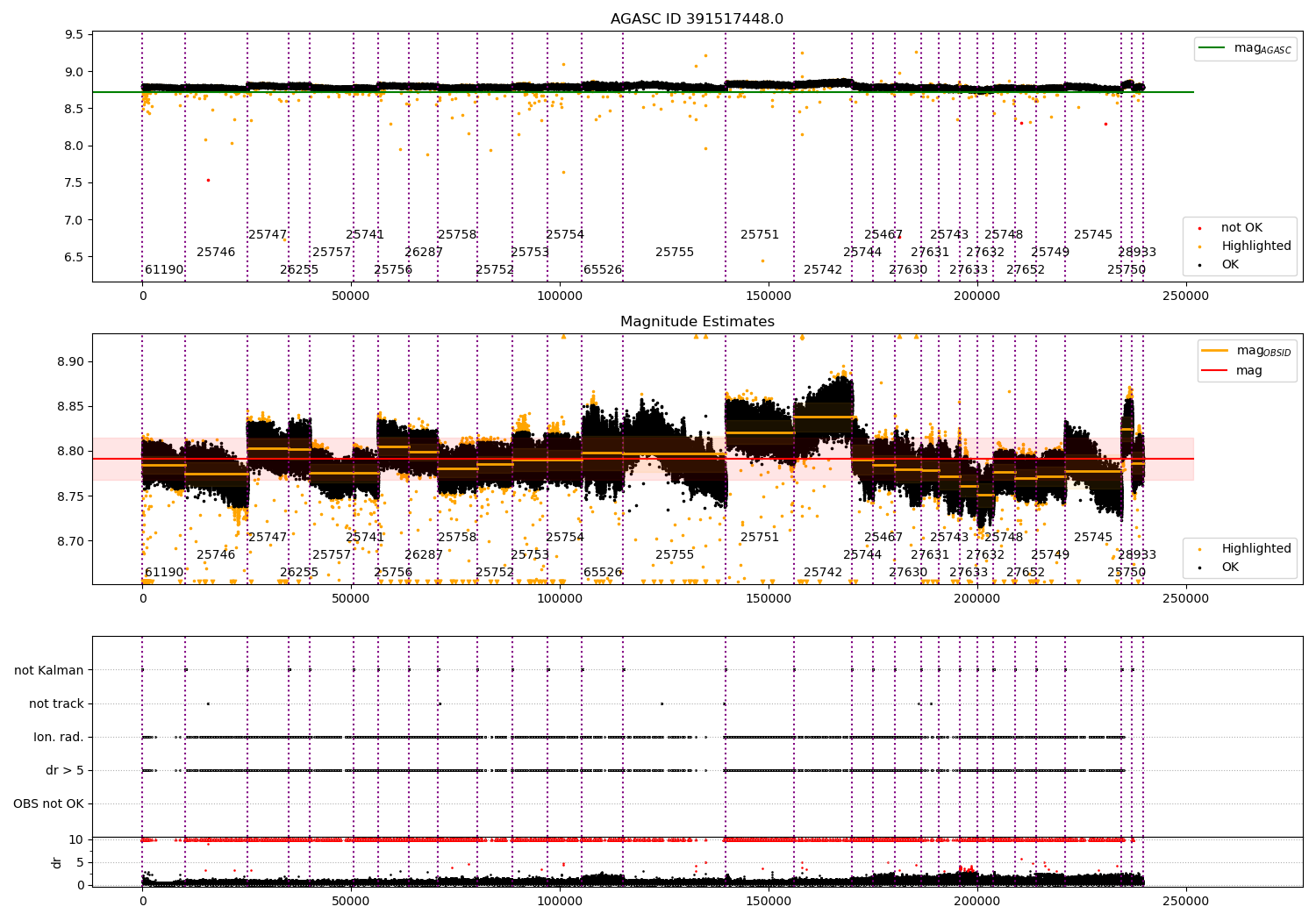The width and height of the screenshot is (1316, 921).
Task: Click the 'dr' y-axis label
Action: click(57, 862)
